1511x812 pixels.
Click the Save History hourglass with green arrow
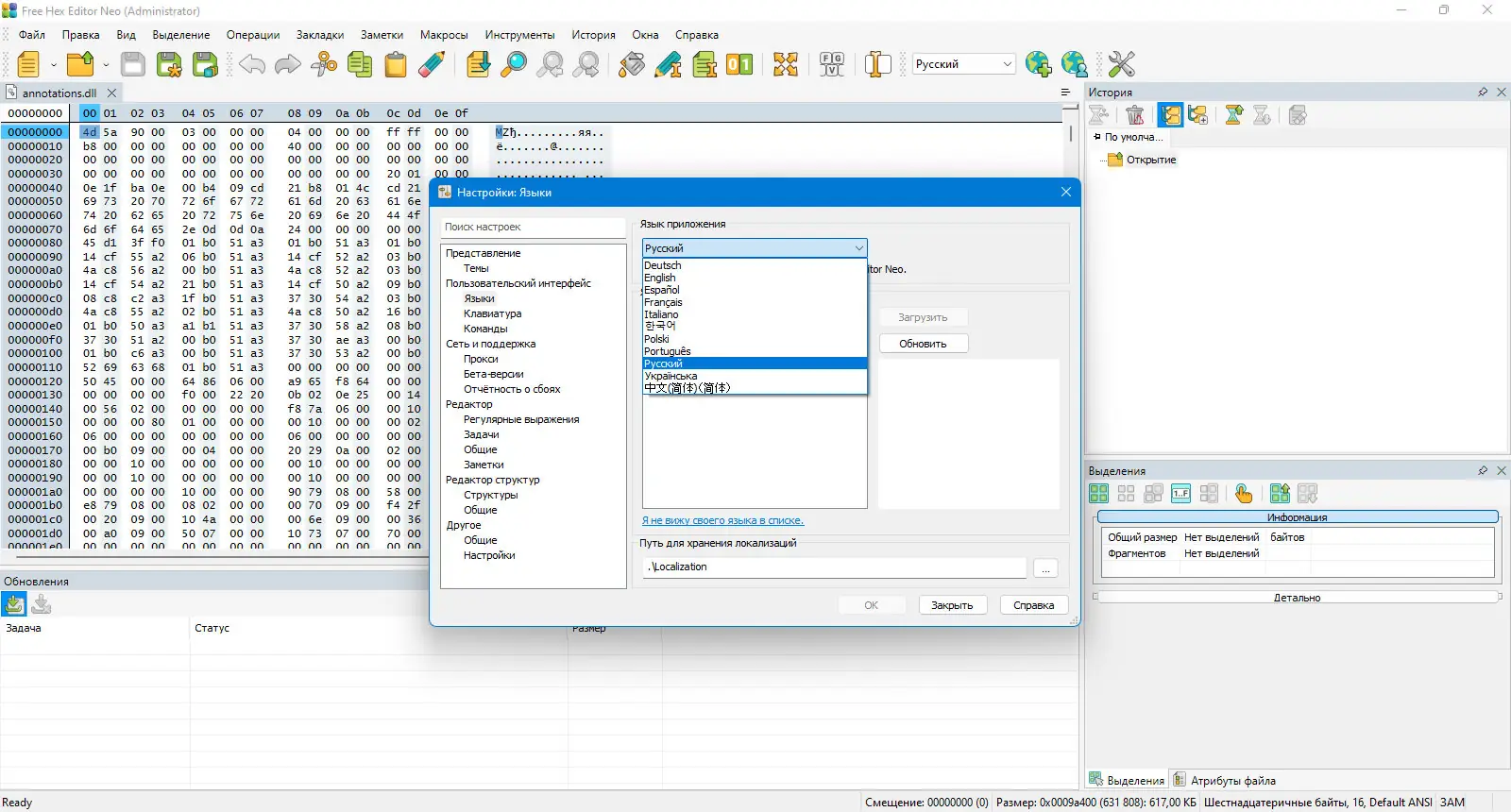(1233, 115)
